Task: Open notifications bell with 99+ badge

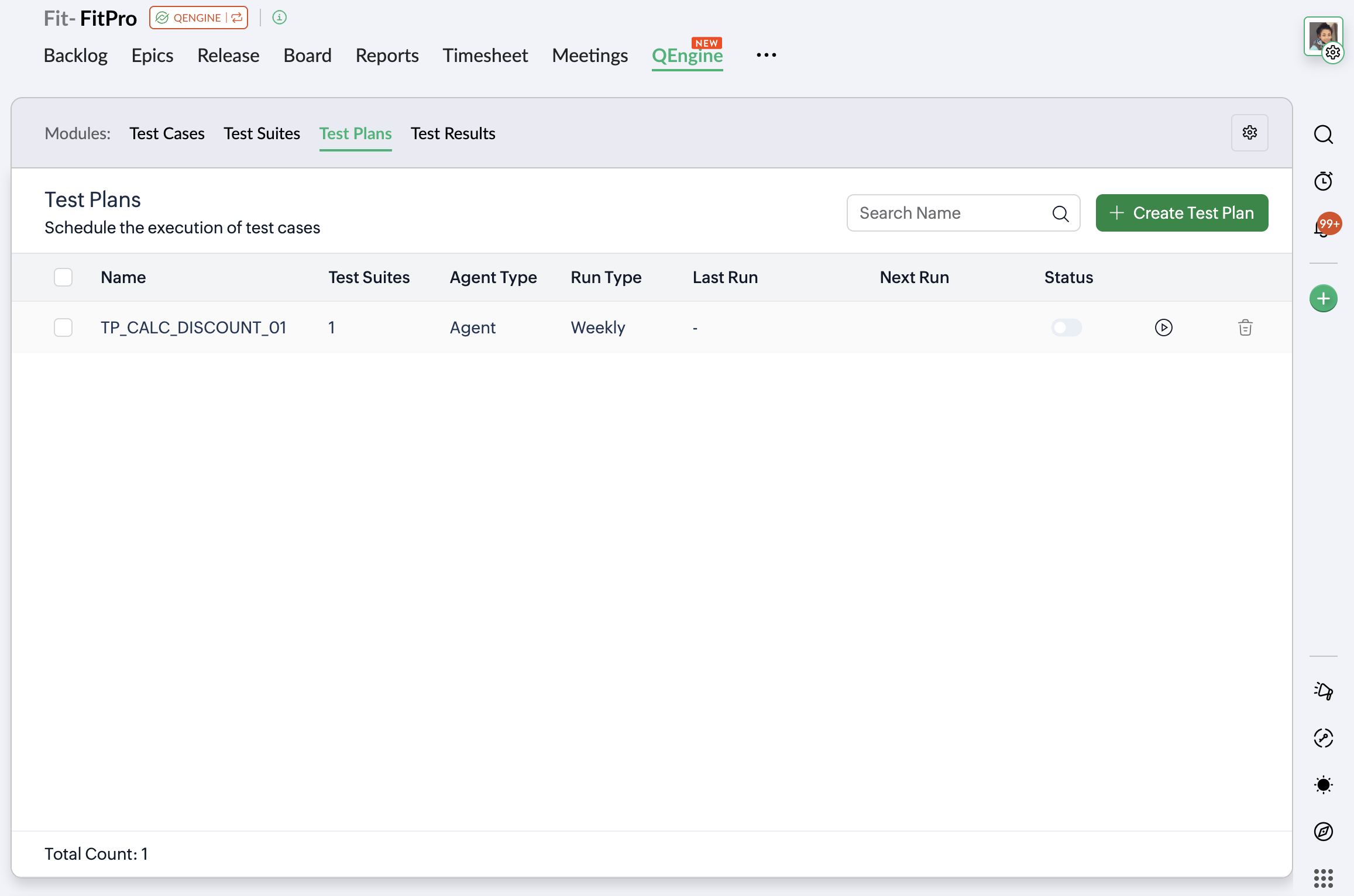Action: coord(1323,227)
